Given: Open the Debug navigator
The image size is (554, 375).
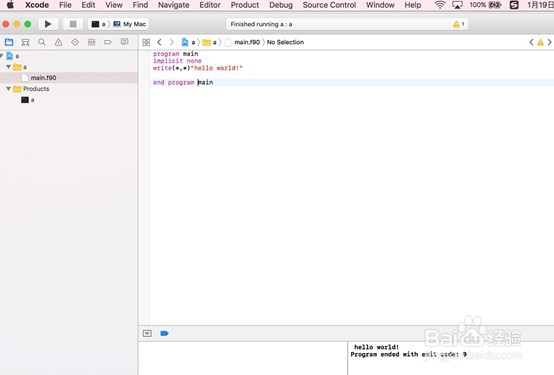Looking at the screenshot, I should pyautogui.click(x=92, y=42).
